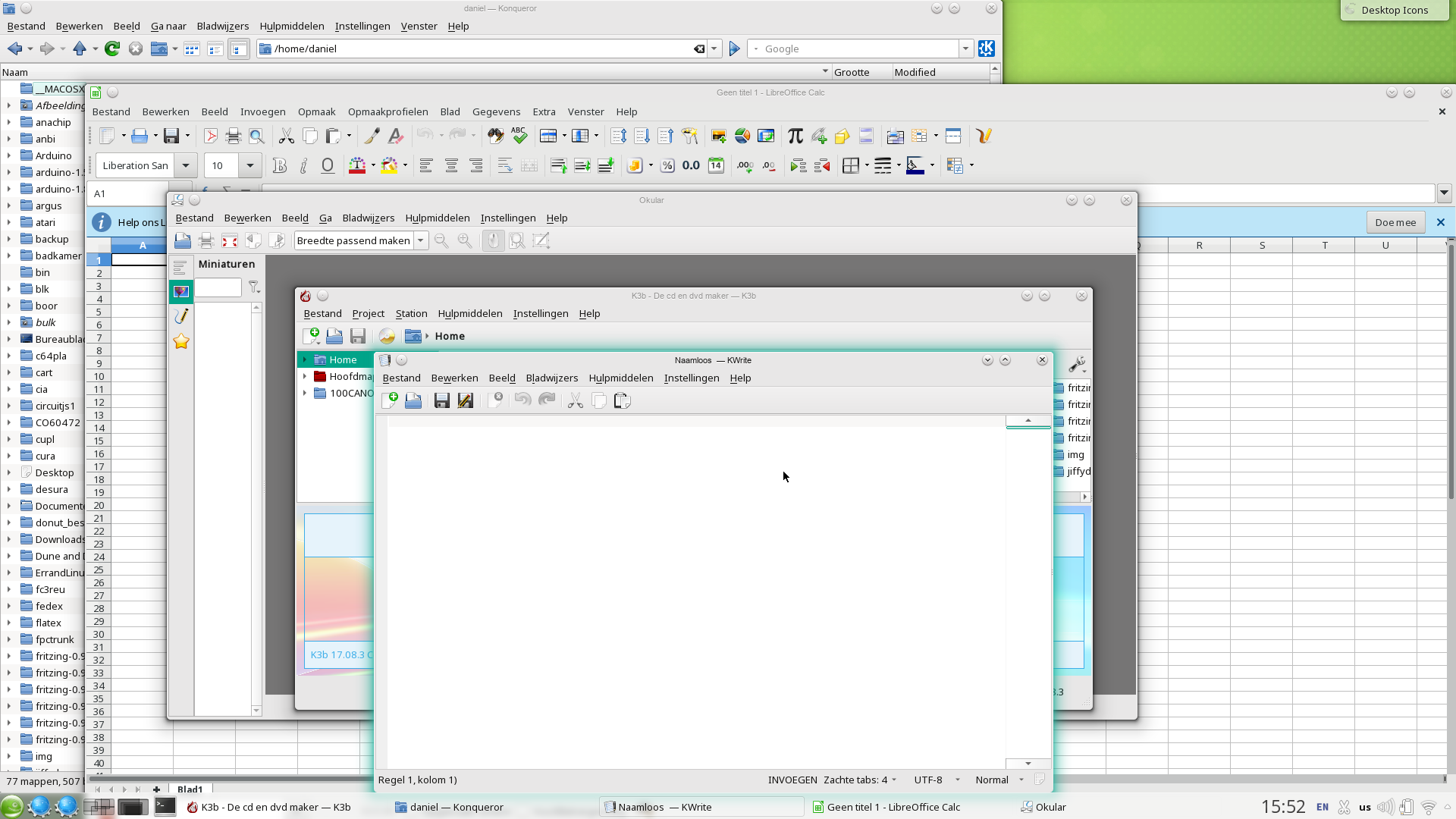Click the thumbnail filter funnel in Okular
1456x819 pixels.
254,287
